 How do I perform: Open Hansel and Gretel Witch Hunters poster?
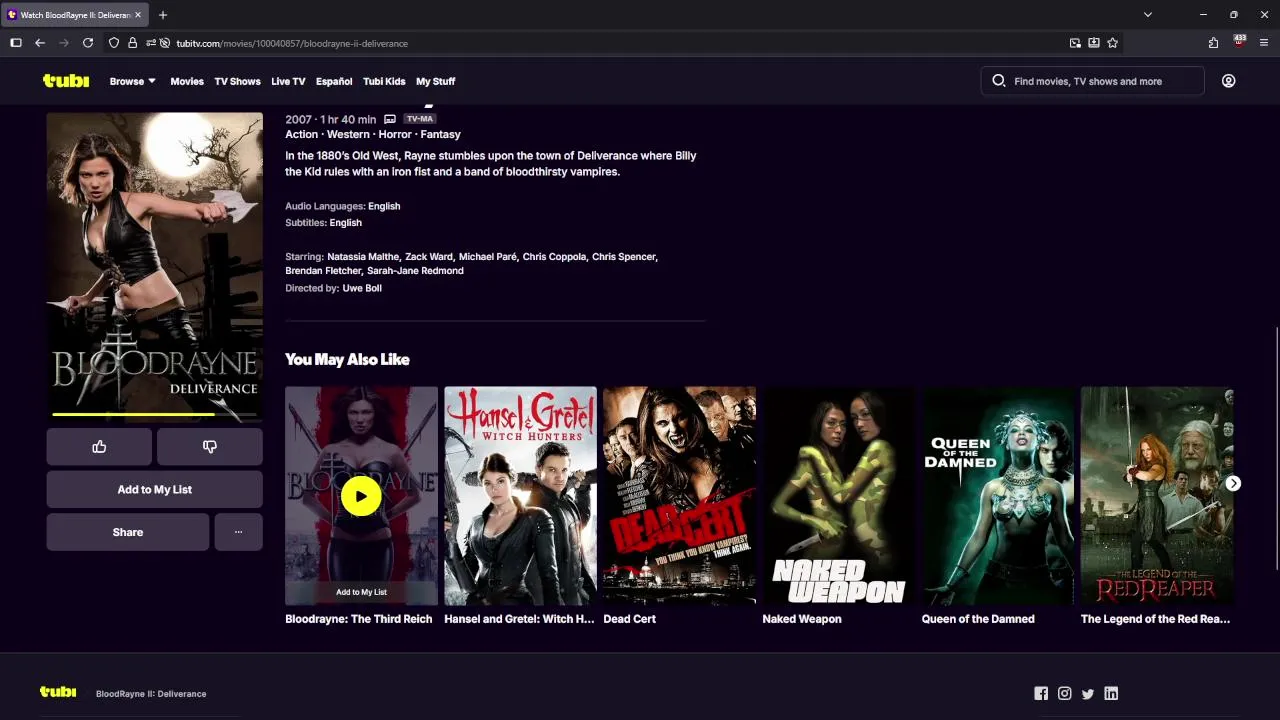[x=520, y=496]
